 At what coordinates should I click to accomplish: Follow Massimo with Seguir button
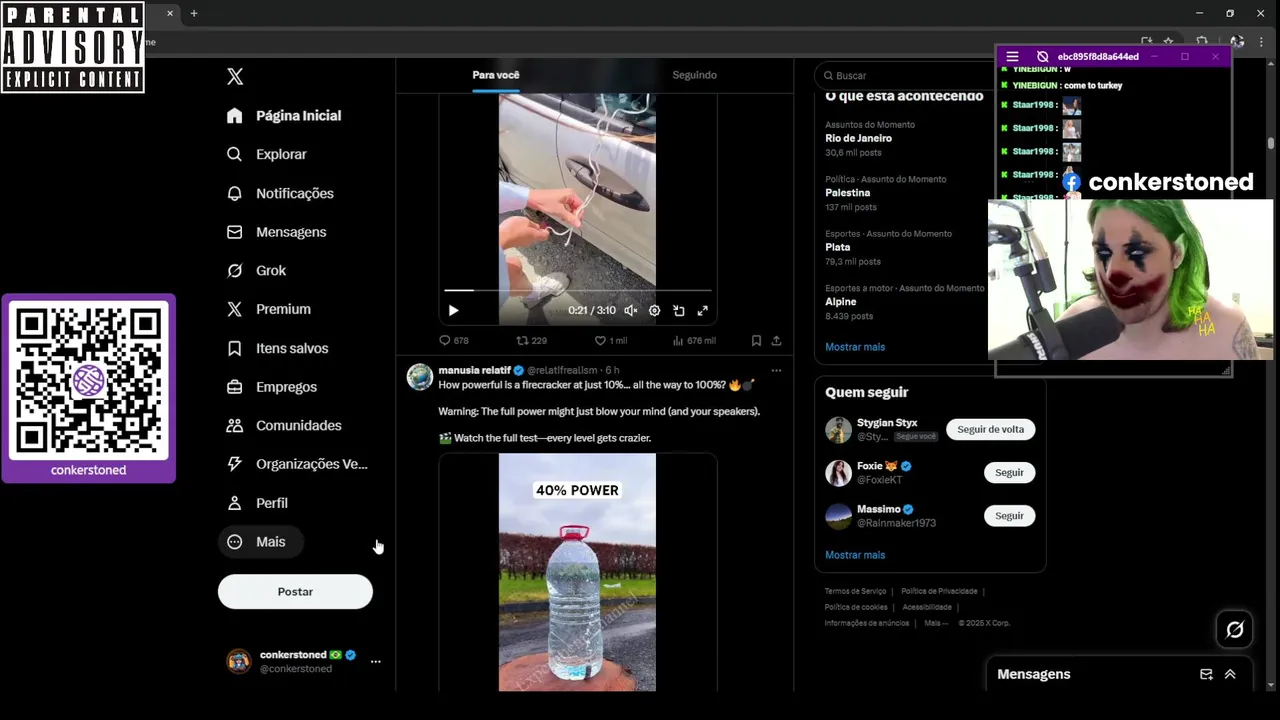1009,516
